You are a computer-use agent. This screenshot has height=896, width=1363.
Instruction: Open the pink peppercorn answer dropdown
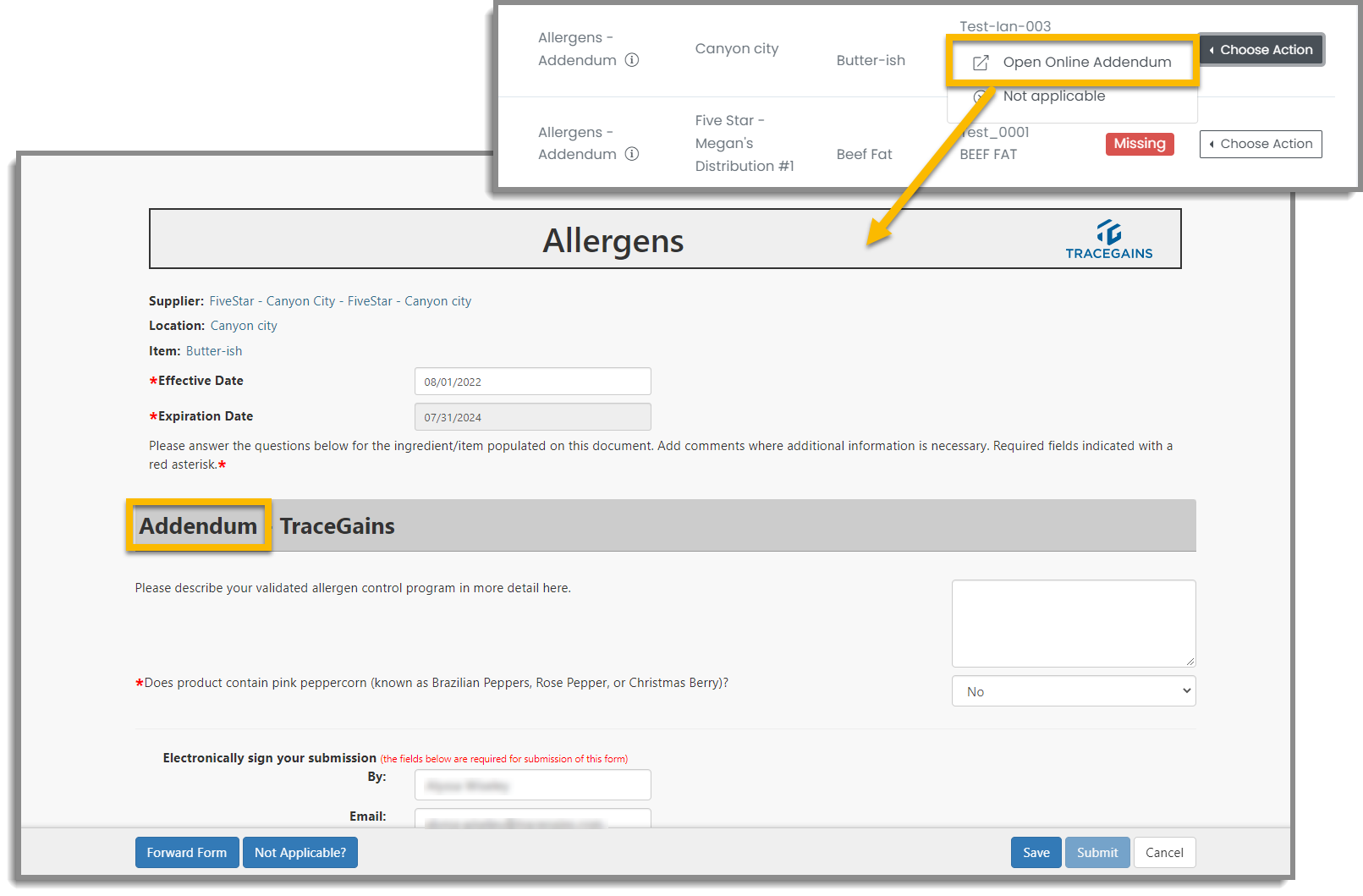(1074, 691)
